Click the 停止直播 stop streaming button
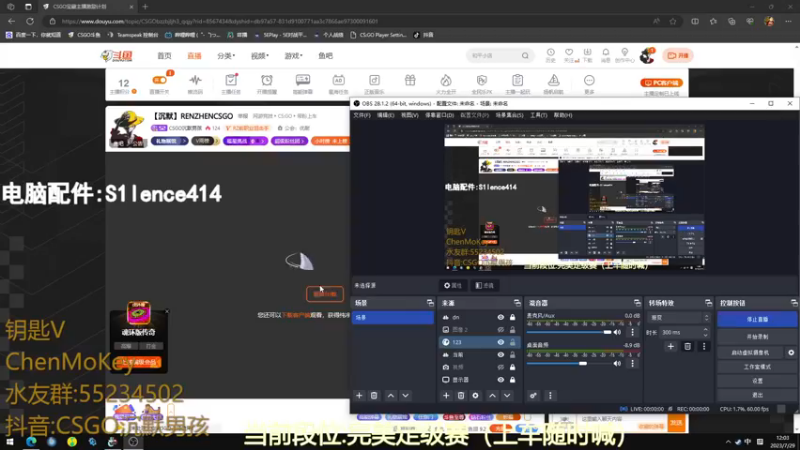The image size is (800, 450). (757, 319)
